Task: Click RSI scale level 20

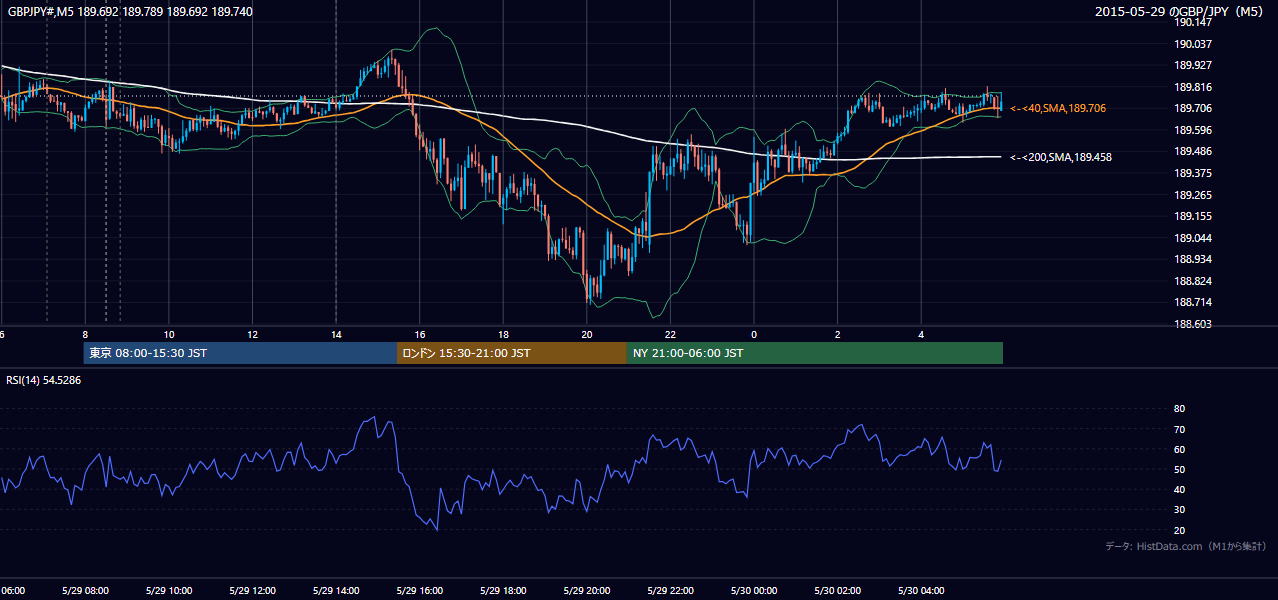Action: (1180, 531)
